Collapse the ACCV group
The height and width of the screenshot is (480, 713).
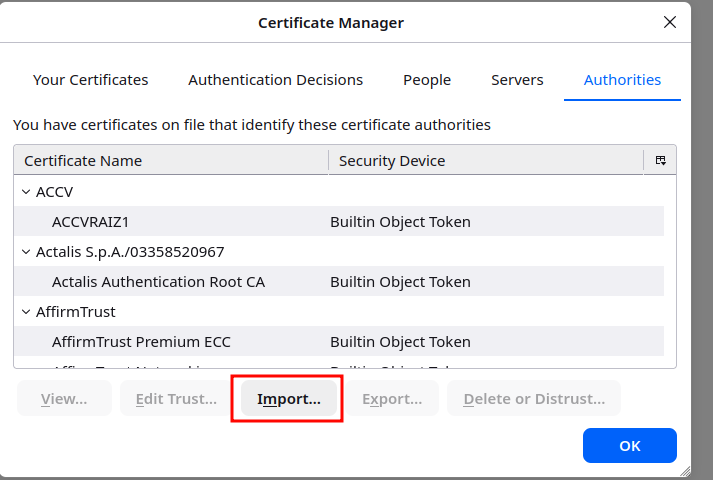(x=26, y=191)
